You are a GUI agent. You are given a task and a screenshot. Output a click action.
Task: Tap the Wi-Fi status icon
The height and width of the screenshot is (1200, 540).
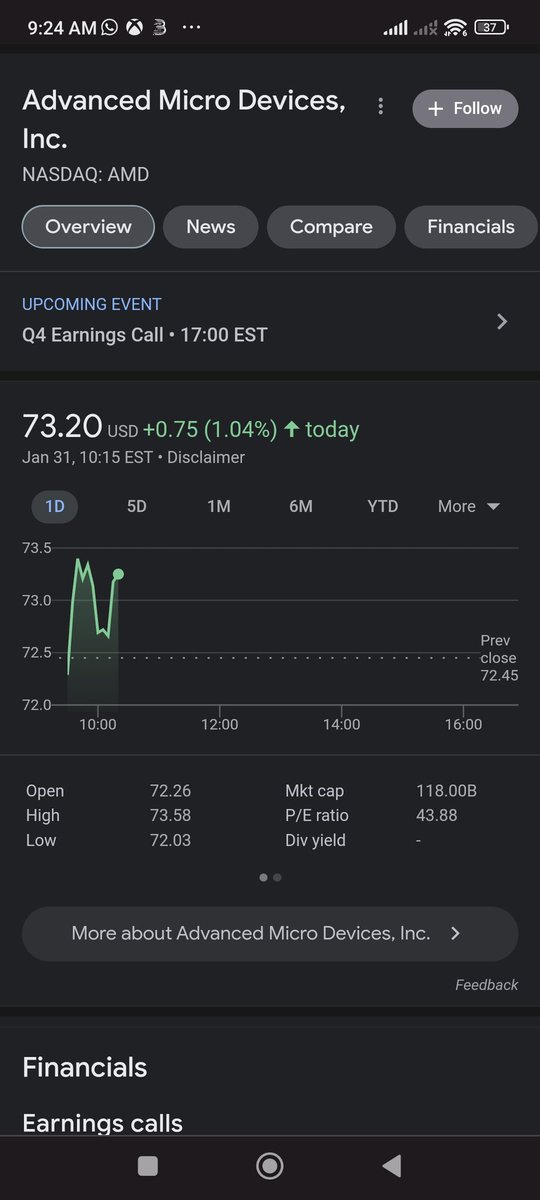tap(456, 28)
